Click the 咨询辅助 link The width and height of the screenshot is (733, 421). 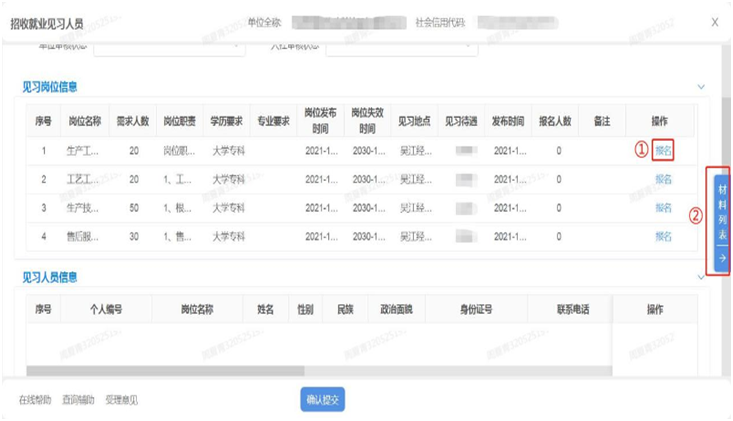point(78,401)
